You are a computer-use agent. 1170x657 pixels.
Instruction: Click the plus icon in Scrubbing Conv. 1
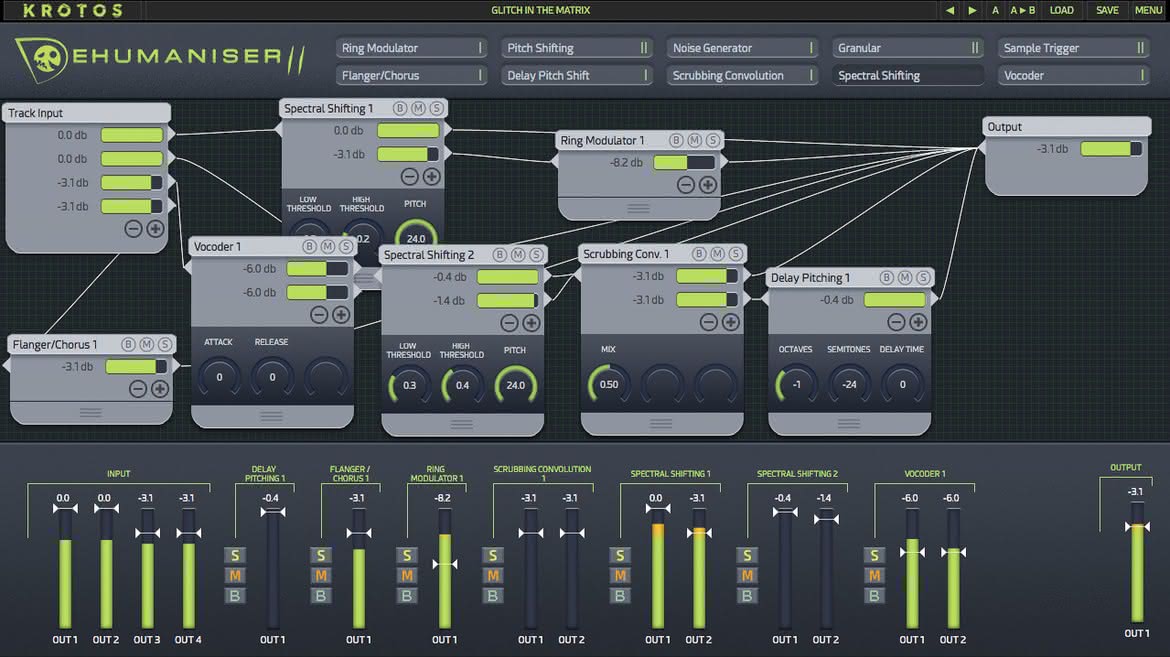click(x=731, y=322)
